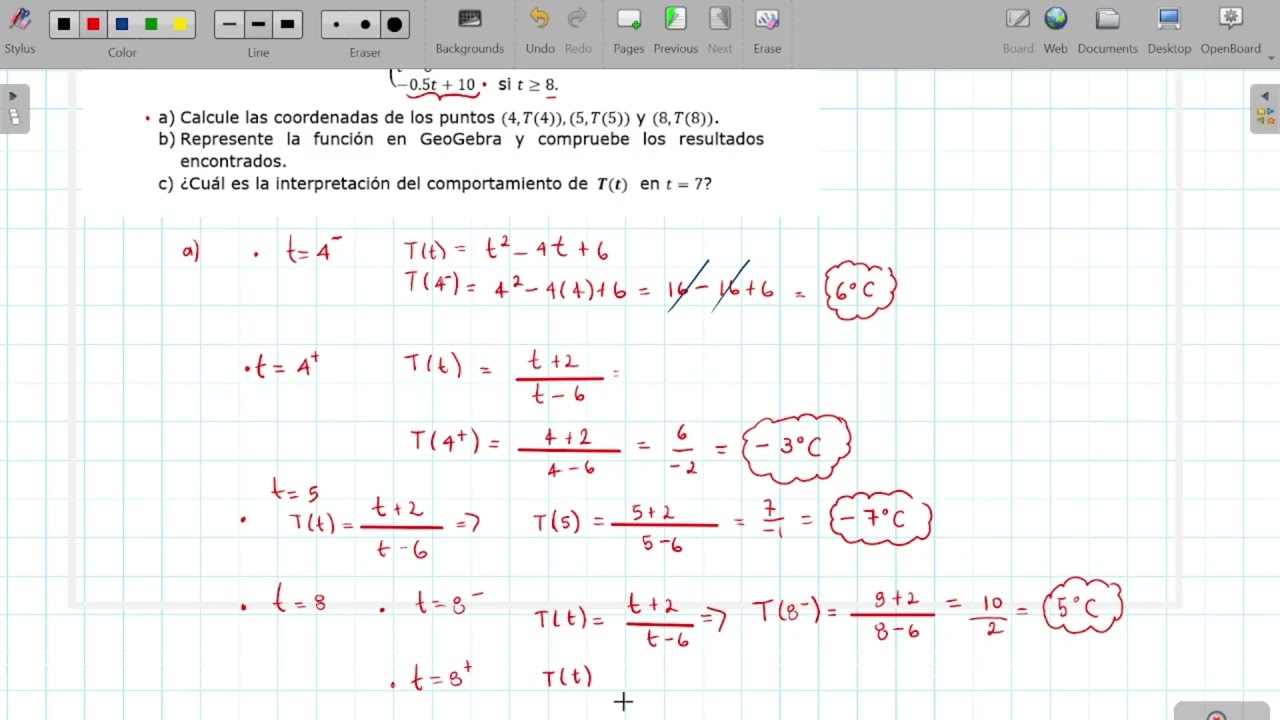Click the text 'Calcule las coordenadas de los puntos'
This screenshot has width=1280, height=720.
(338, 117)
